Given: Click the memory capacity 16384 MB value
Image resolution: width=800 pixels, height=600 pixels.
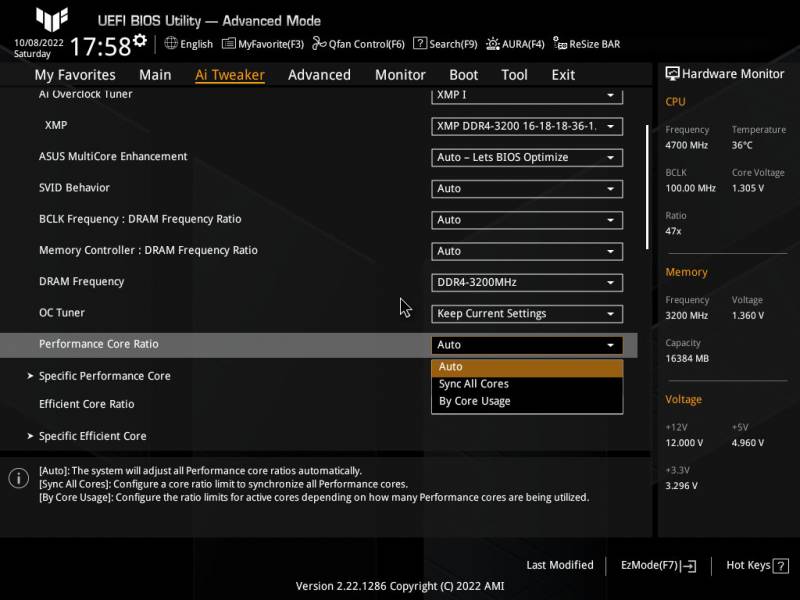Looking at the screenshot, I should (x=687, y=359).
